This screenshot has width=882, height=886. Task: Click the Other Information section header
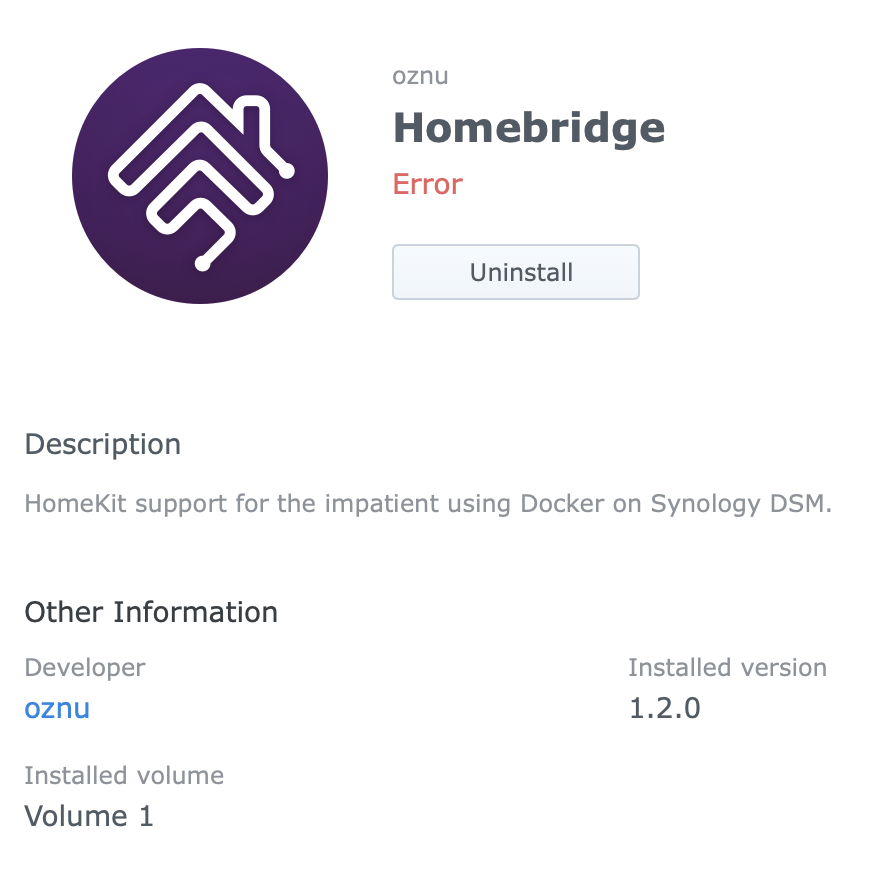(151, 612)
